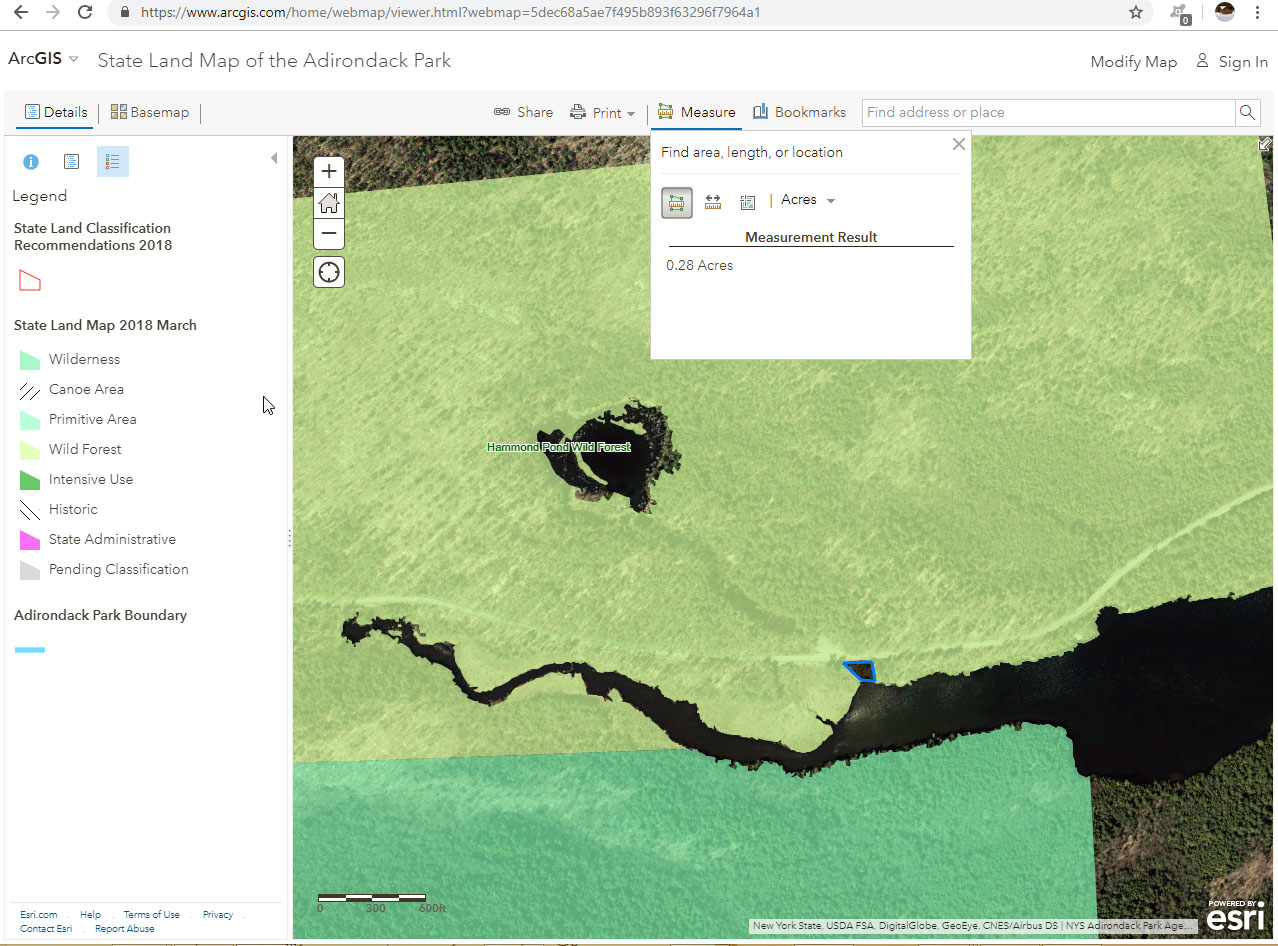This screenshot has height=946, width=1278.
Task: Open the Print dropdown
Action: pyautogui.click(x=603, y=113)
